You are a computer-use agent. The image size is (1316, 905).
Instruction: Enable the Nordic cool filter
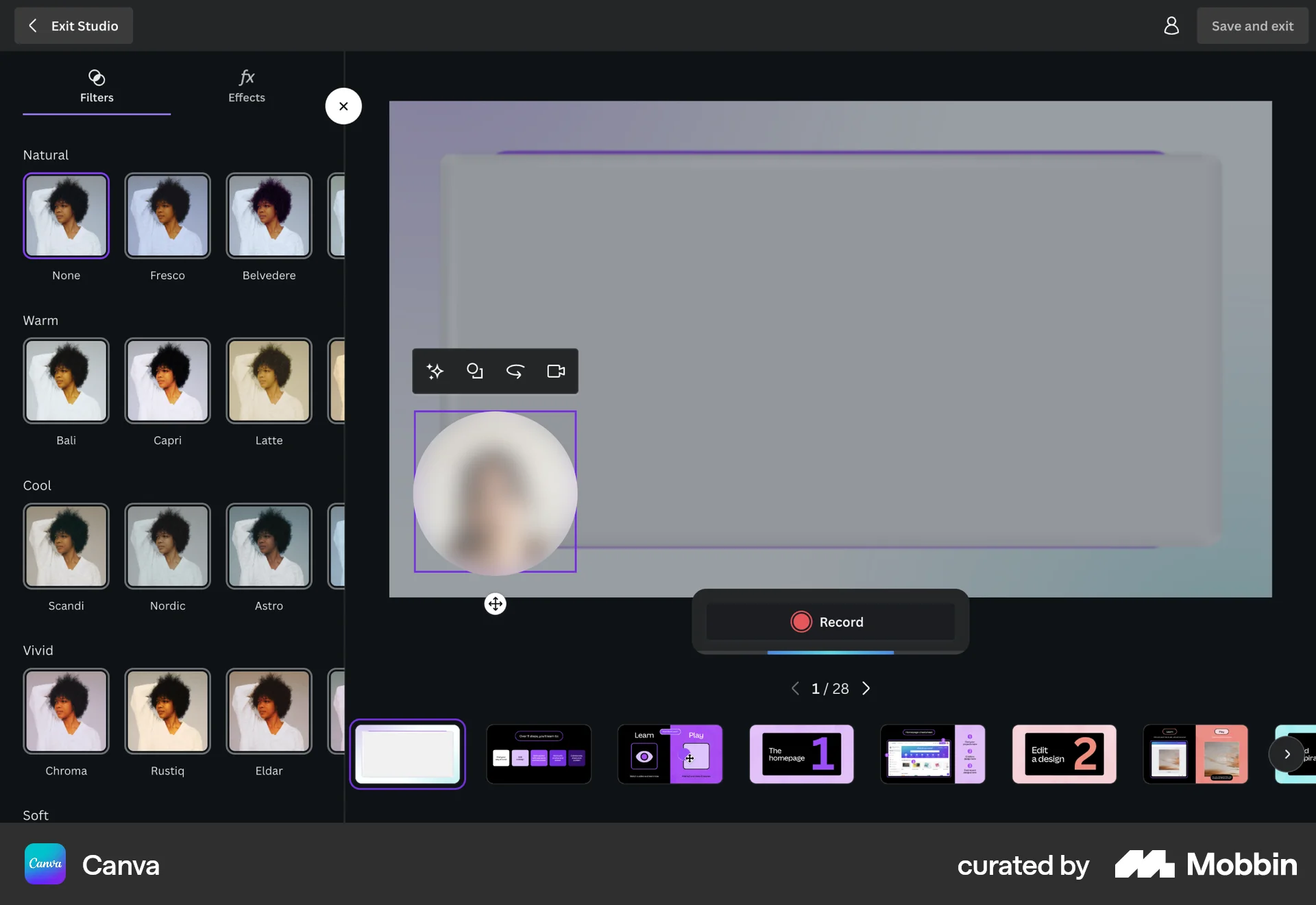coord(167,546)
